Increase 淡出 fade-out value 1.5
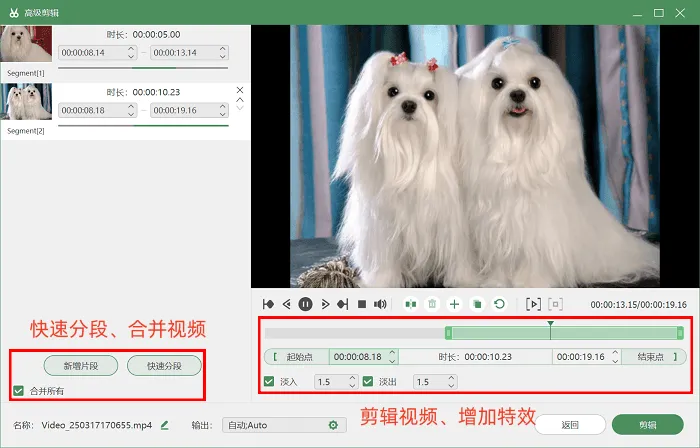The image size is (700, 448). tap(451, 378)
